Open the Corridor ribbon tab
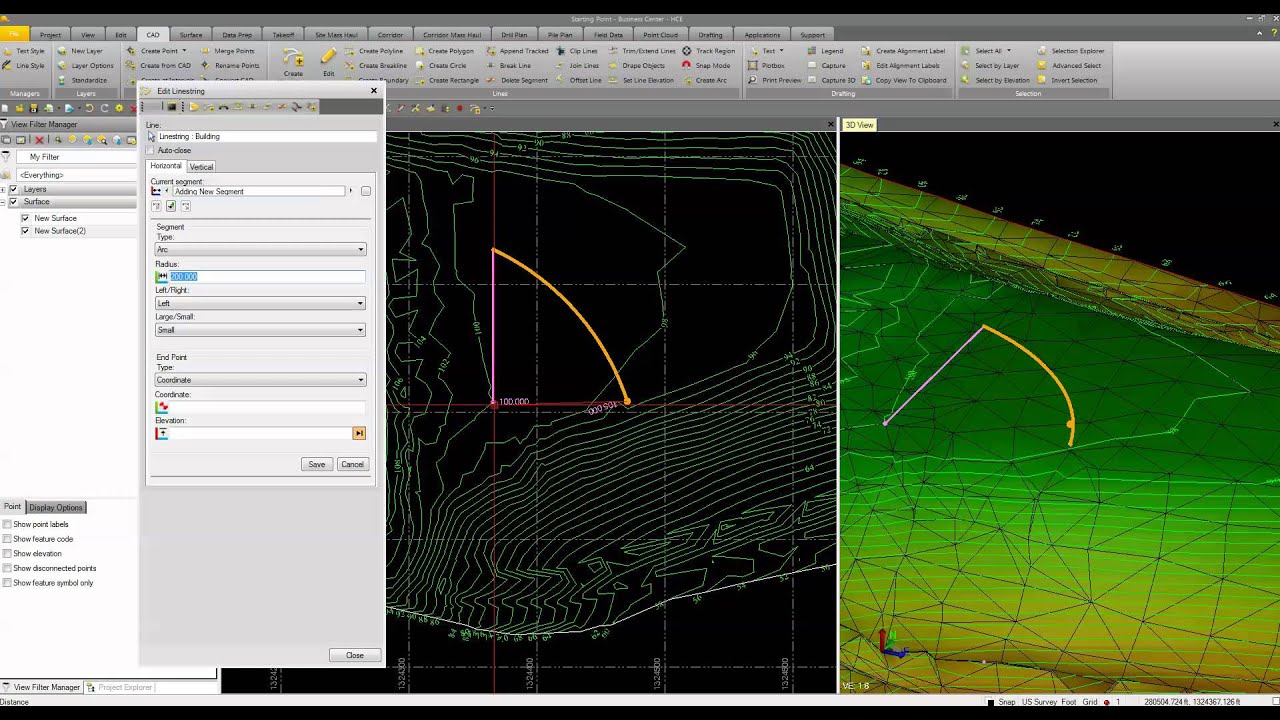The image size is (1280, 720). (x=390, y=35)
